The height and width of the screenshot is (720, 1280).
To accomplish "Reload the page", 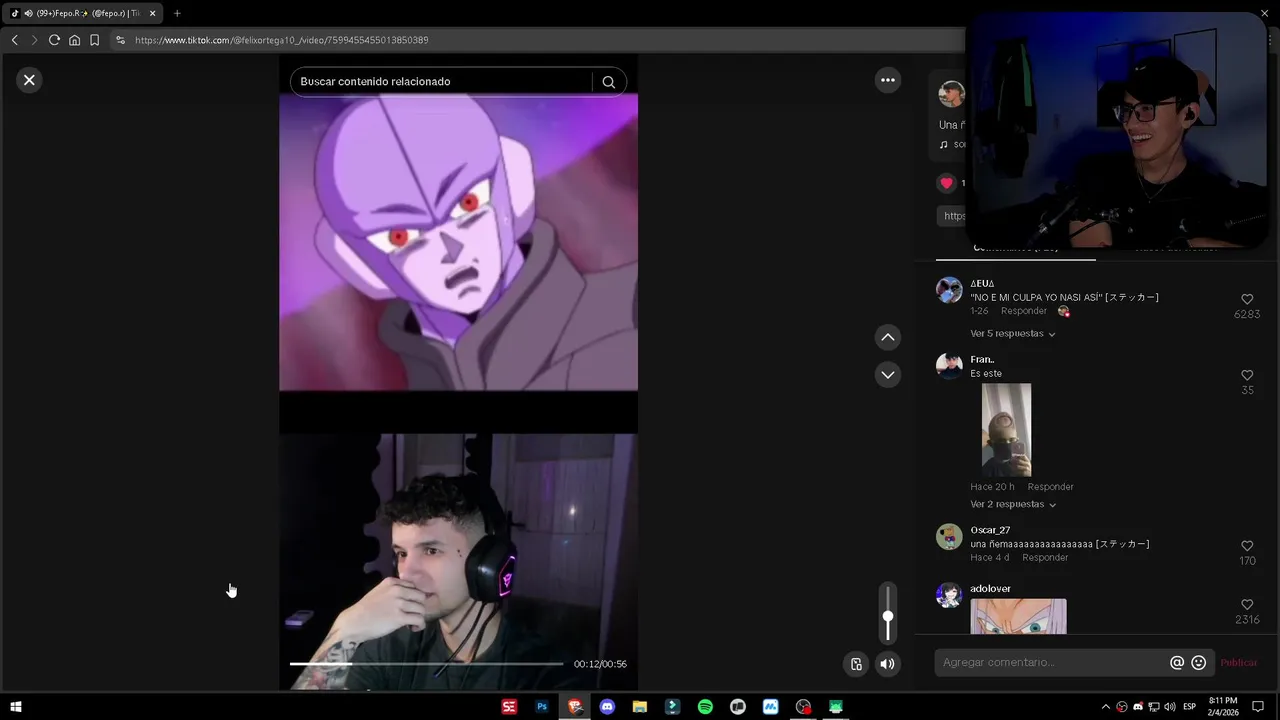I will pyautogui.click(x=54, y=40).
